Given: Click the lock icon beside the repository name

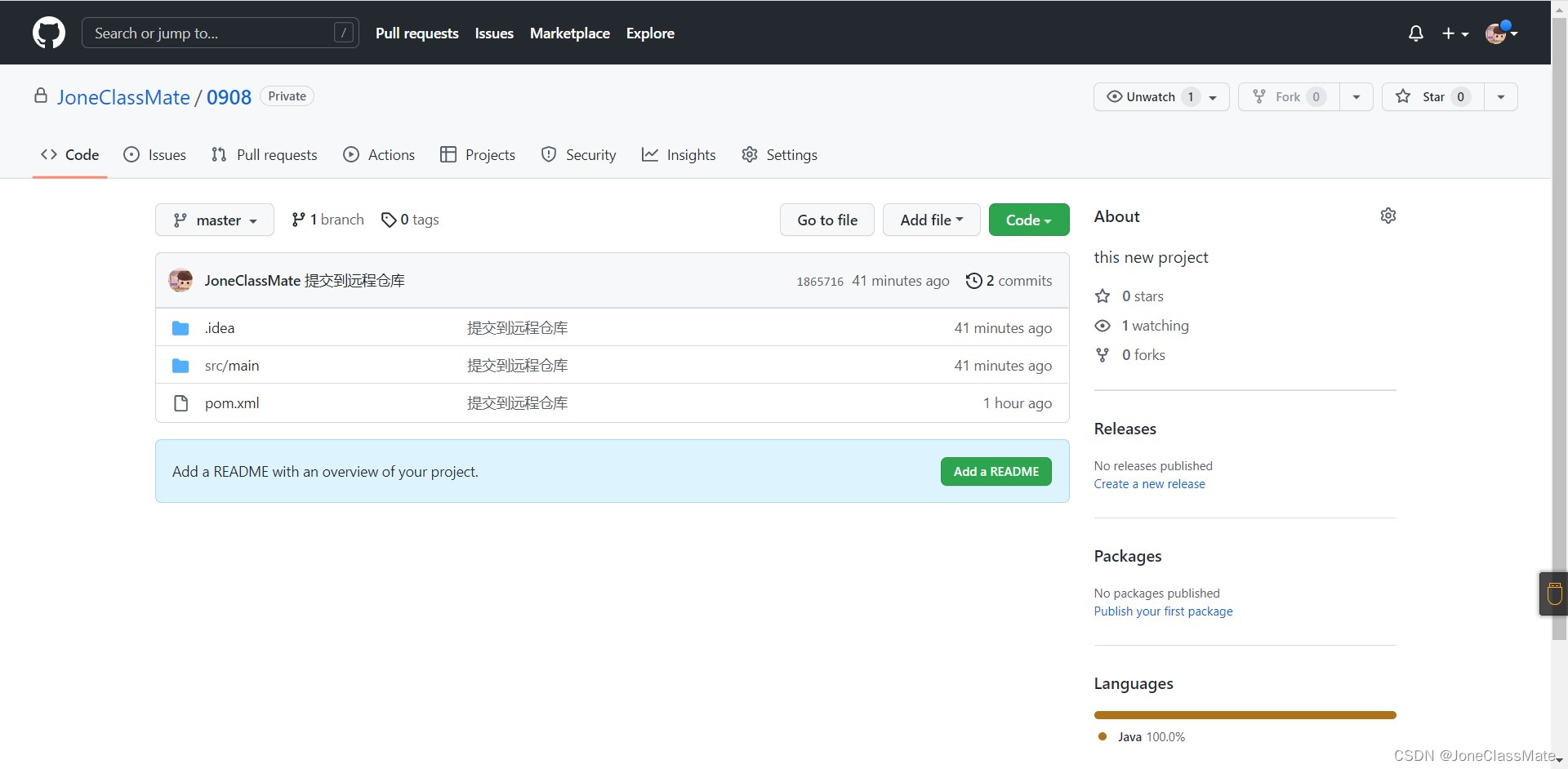Looking at the screenshot, I should [41, 96].
